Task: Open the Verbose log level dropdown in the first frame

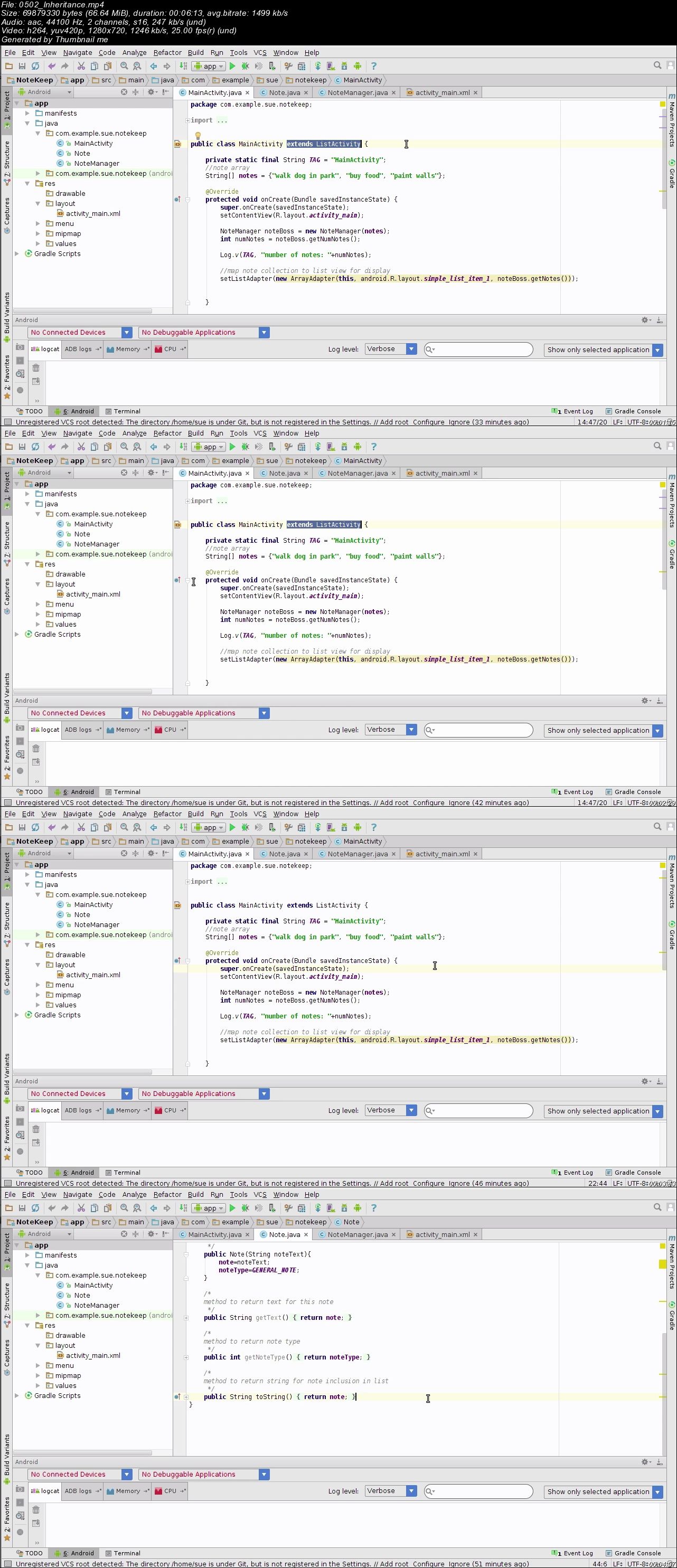Action: 390,349
